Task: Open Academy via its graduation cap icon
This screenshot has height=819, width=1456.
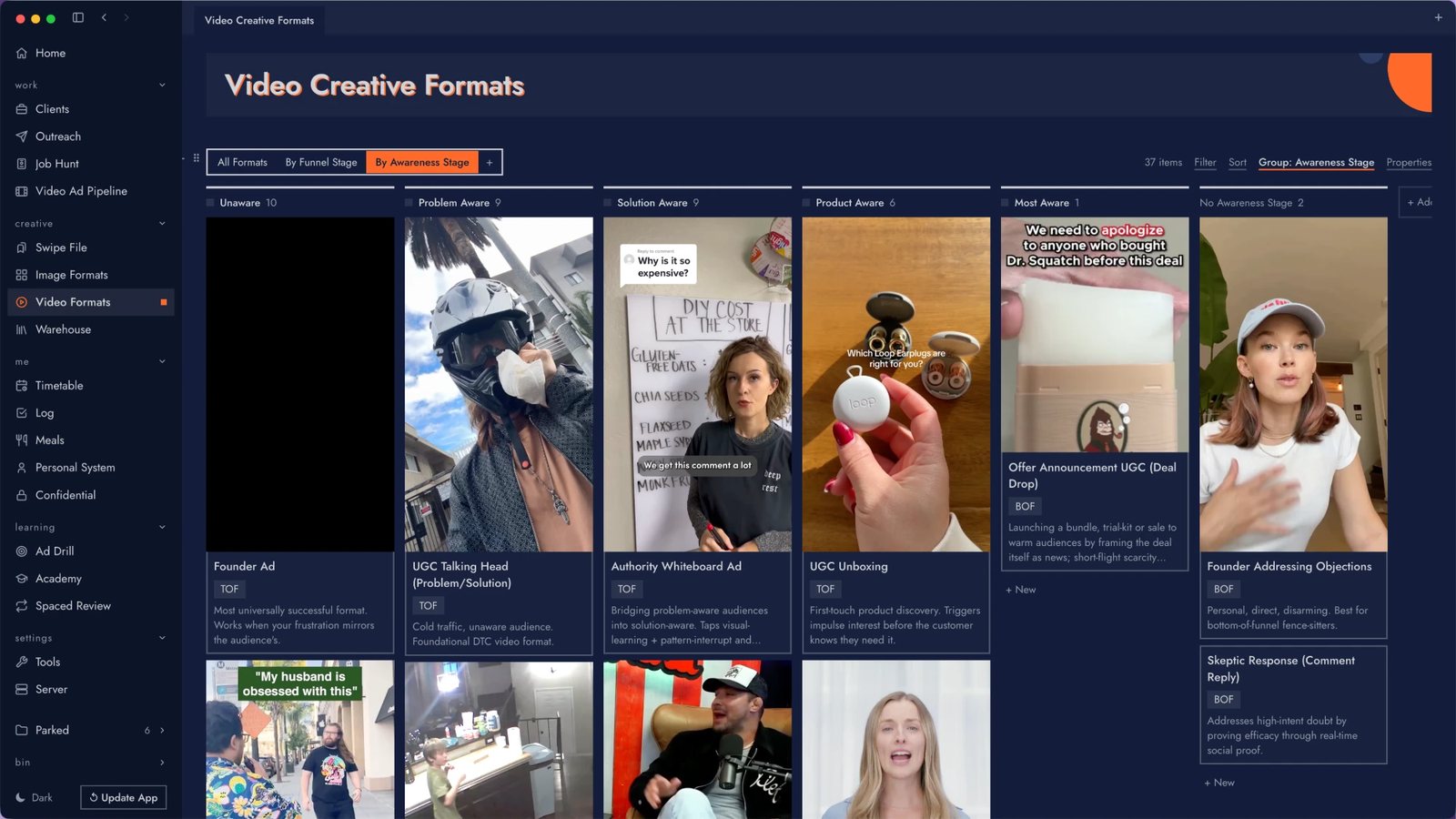Action: [x=22, y=579]
